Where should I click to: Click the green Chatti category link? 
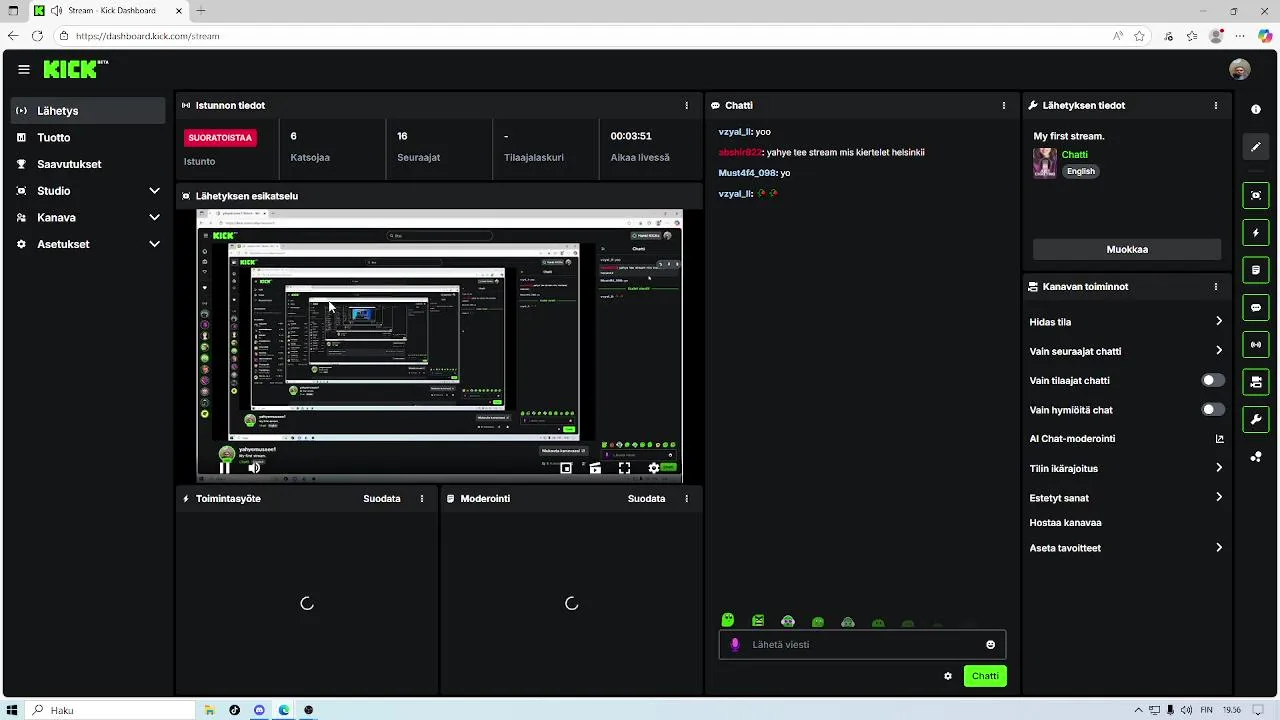[x=1075, y=154]
